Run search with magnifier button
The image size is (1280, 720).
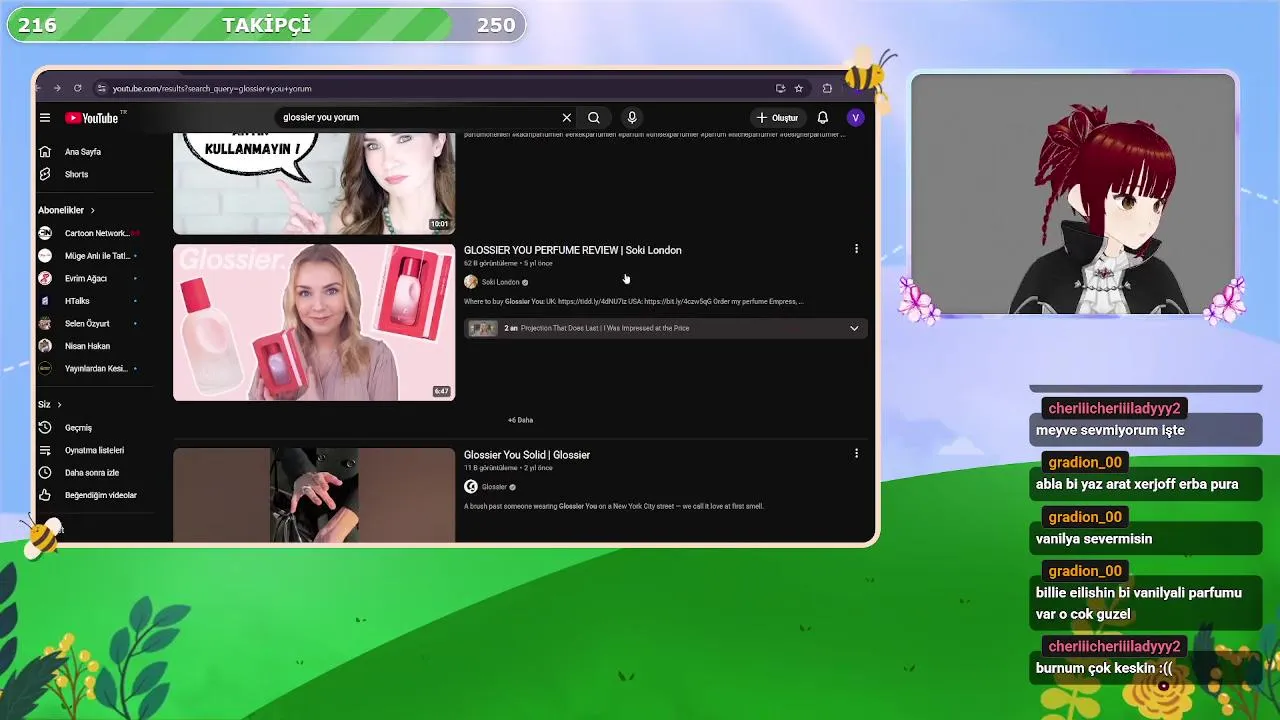[x=594, y=118]
